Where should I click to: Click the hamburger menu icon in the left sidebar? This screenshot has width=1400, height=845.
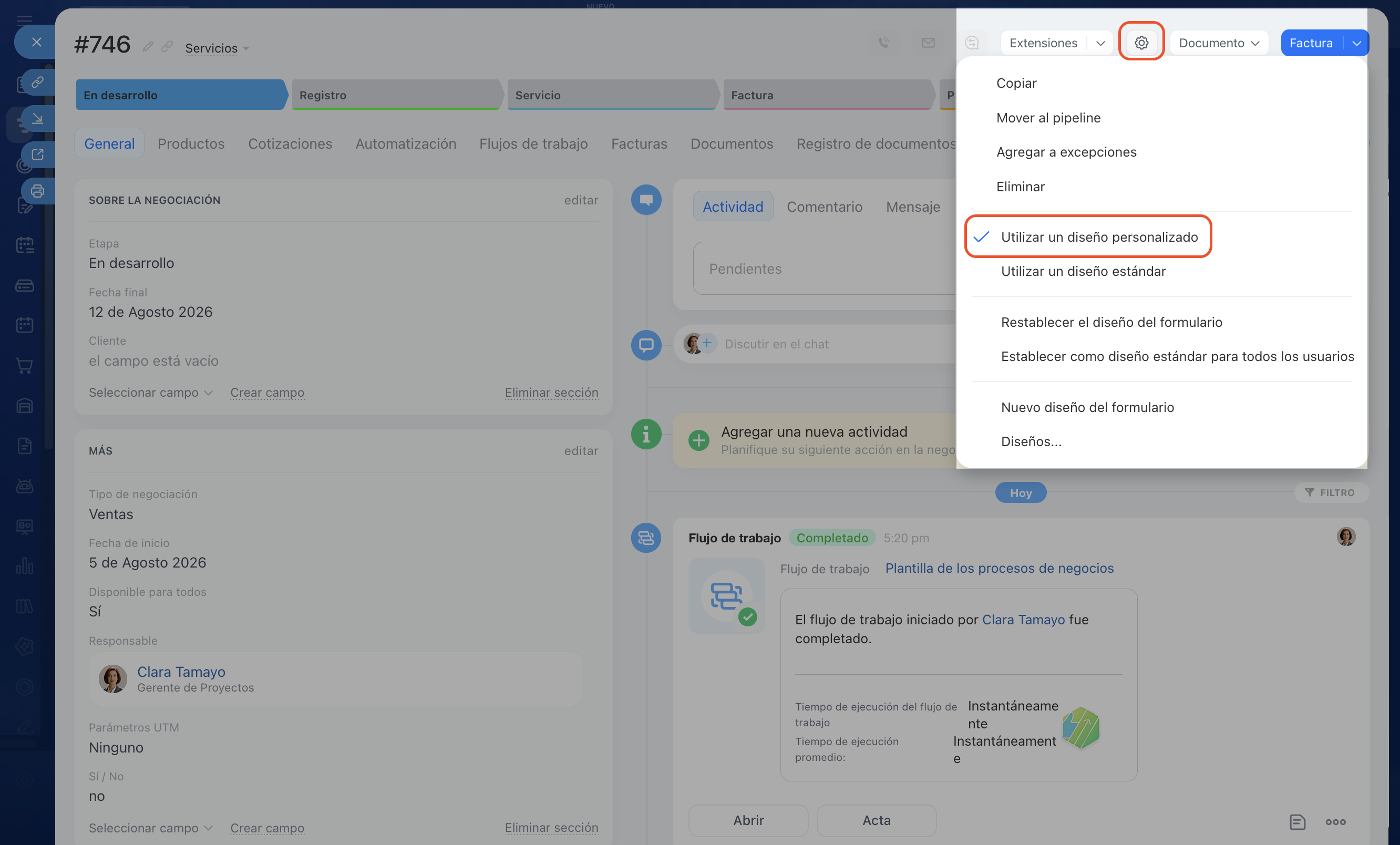click(x=24, y=21)
